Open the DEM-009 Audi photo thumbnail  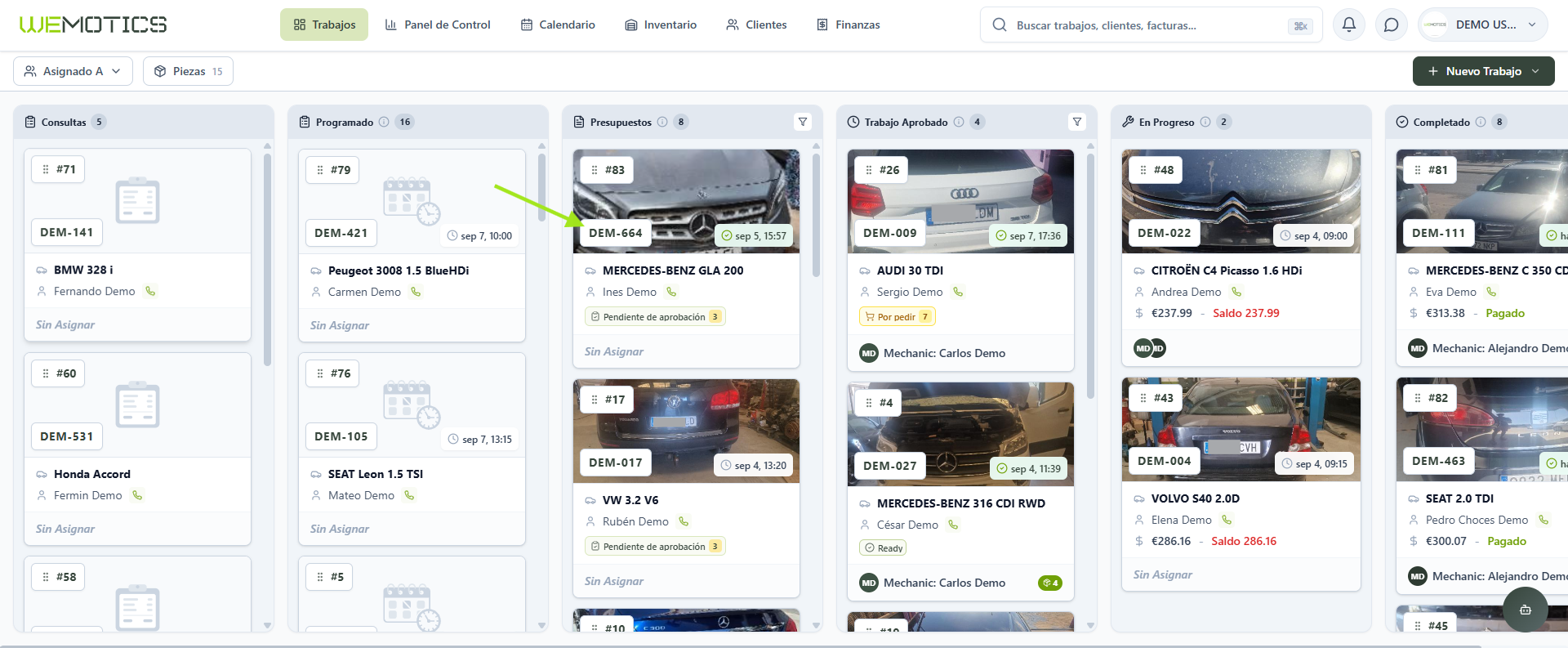(960, 201)
